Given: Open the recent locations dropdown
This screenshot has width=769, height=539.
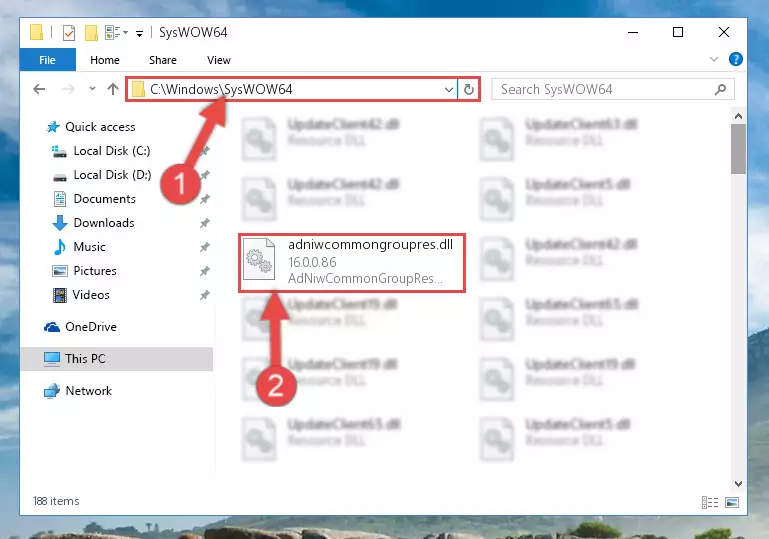Looking at the screenshot, I should point(92,89).
